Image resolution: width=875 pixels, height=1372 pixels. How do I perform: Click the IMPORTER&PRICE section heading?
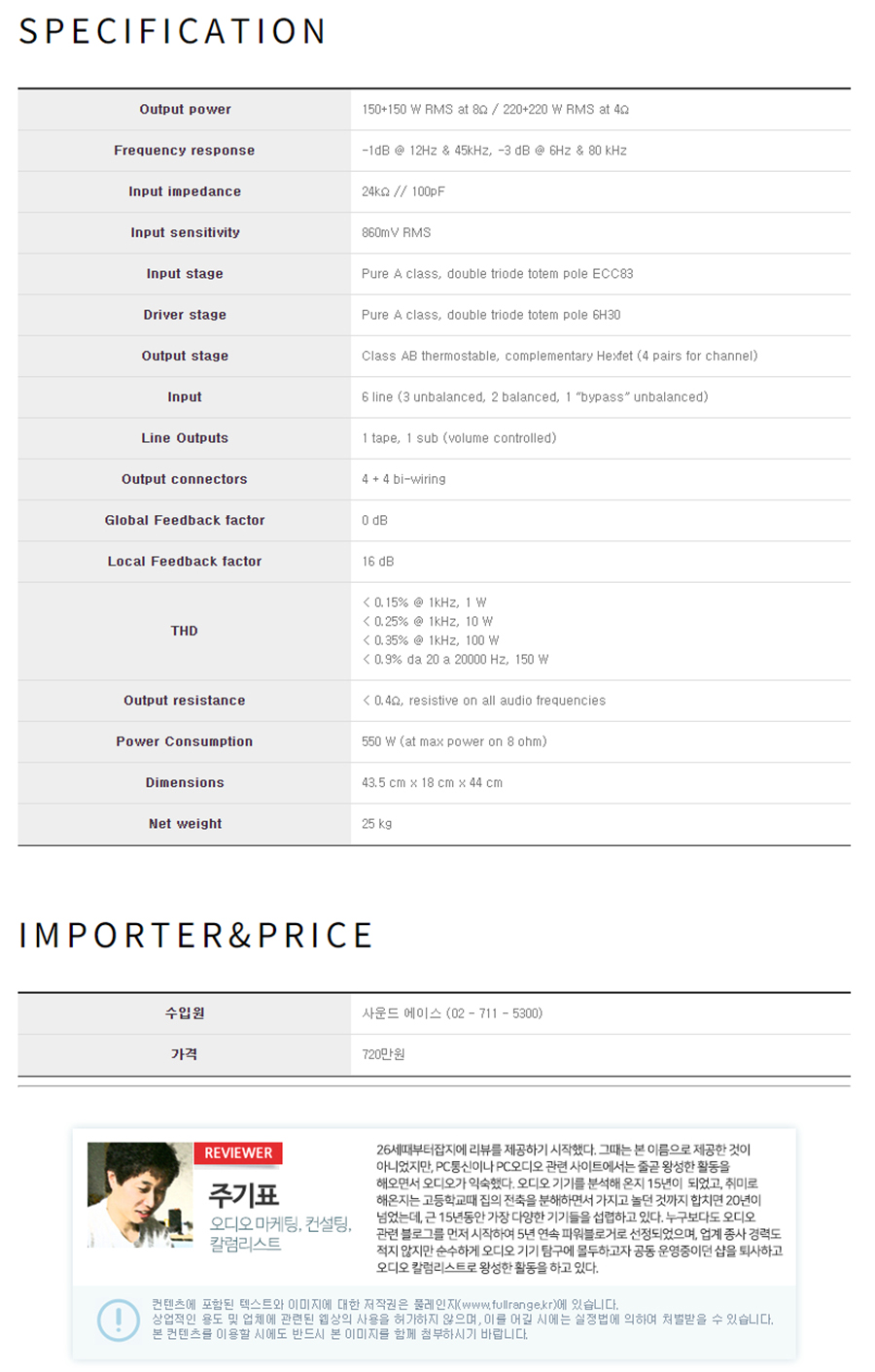[x=195, y=935]
